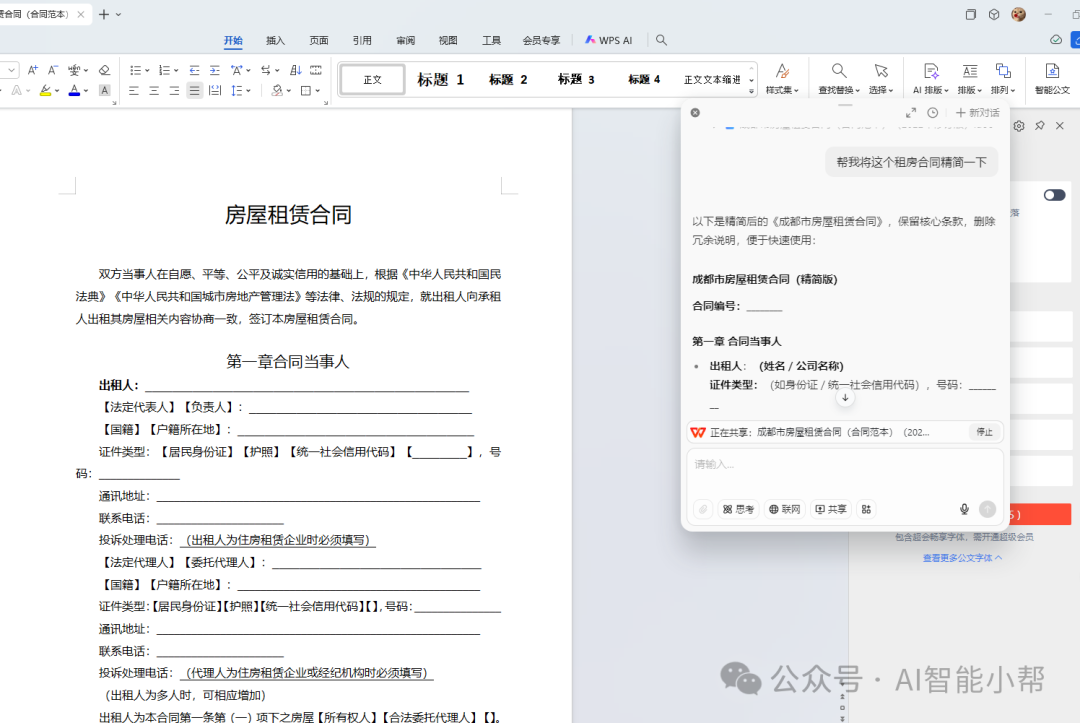Click the show/hide paragraph marks icon
This screenshot has height=723, width=1080.
click(265, 70)
